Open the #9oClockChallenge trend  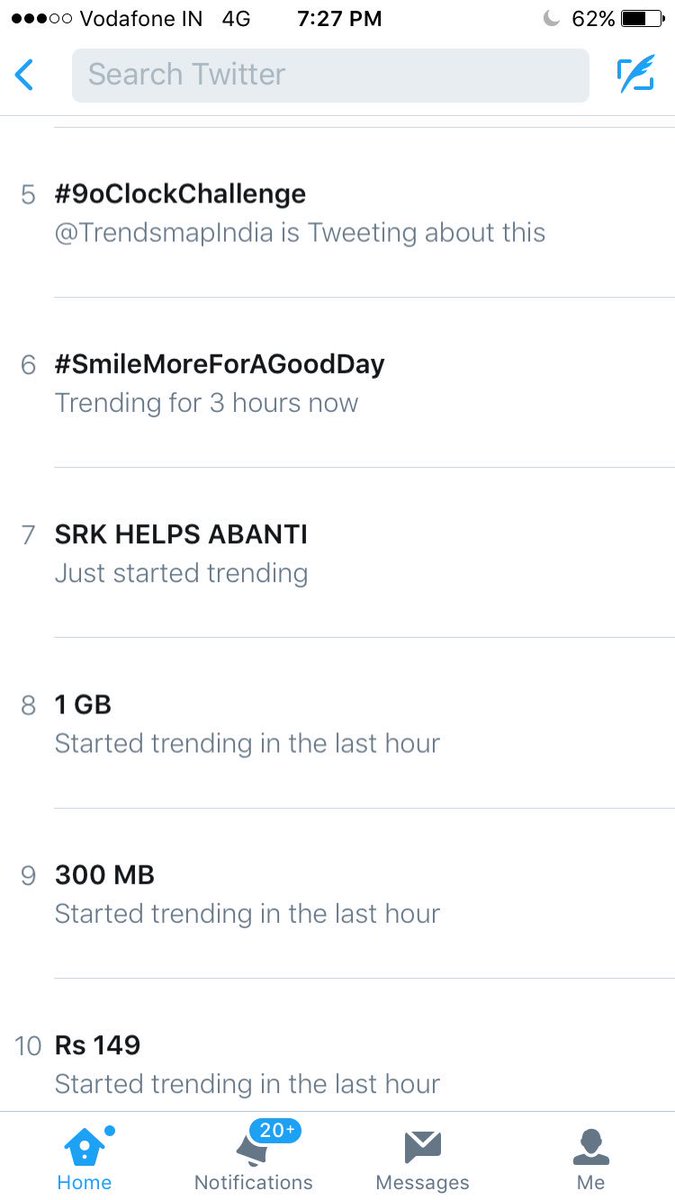pyautogui.click(x=337, y=213)
